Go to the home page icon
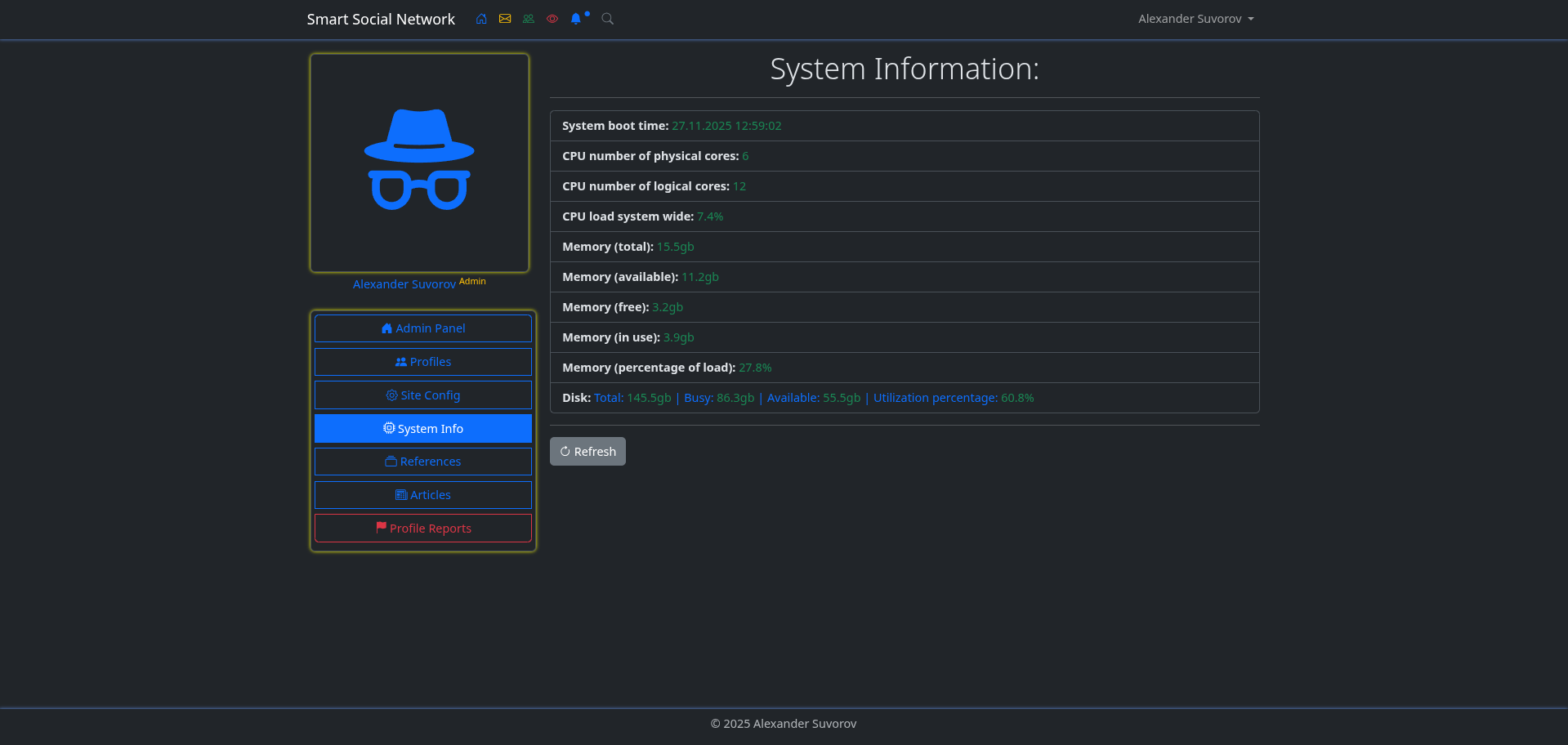 click(481, 19)
